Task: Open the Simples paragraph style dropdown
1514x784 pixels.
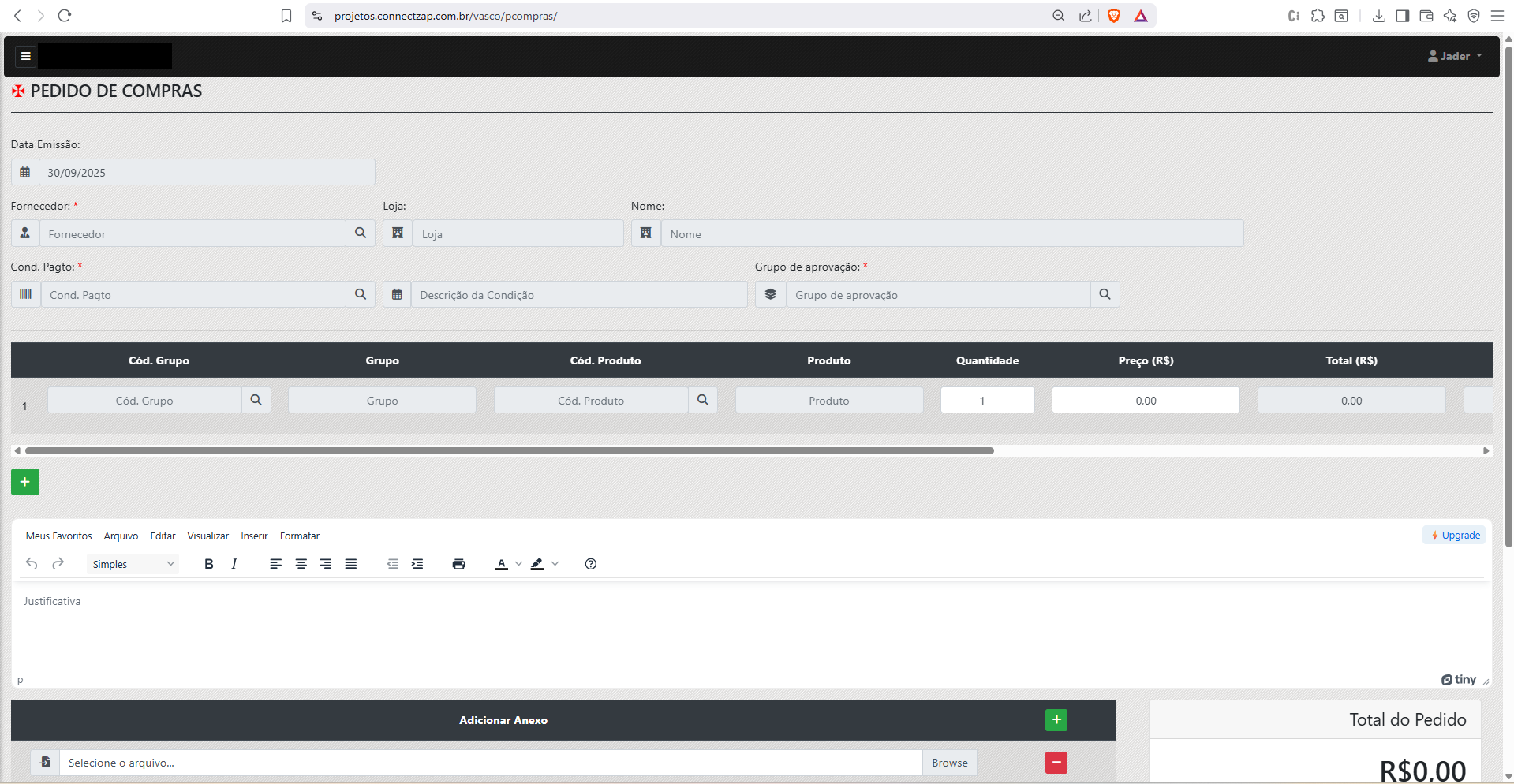Action: click(x=133, y=564)
